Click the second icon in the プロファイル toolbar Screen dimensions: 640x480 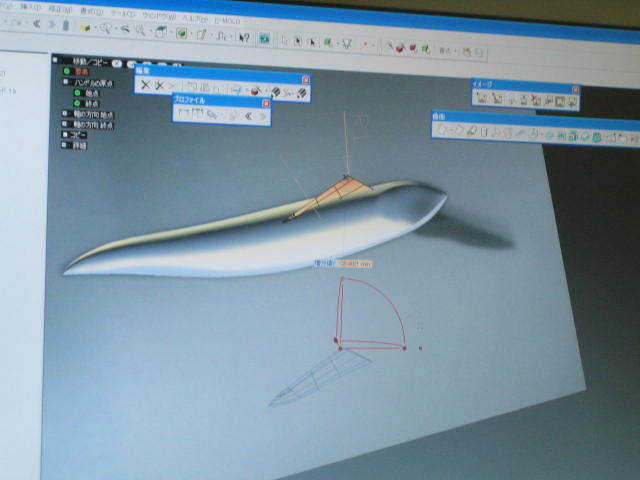(x=198, y=114)
